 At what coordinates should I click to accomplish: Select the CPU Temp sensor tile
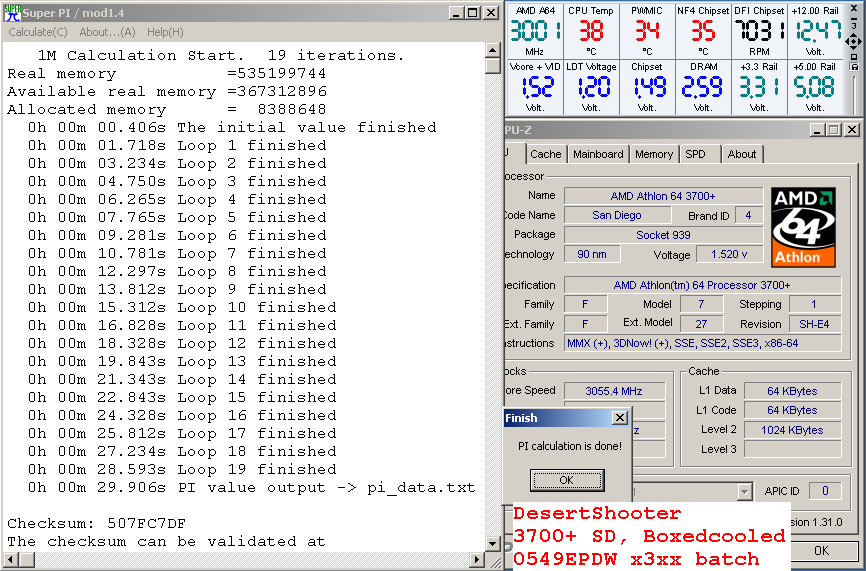pyautogui.click(x=591, y=30)
